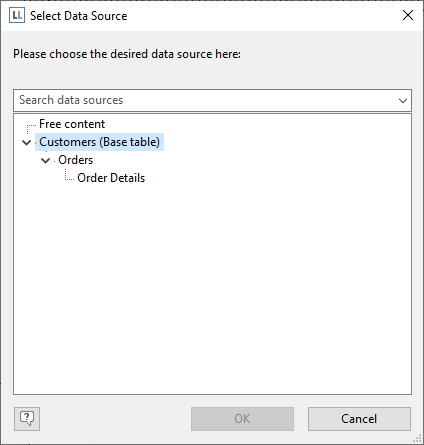424x445 pixels.
Task: Select the Free content entry
Action: [x=72, y=124]
